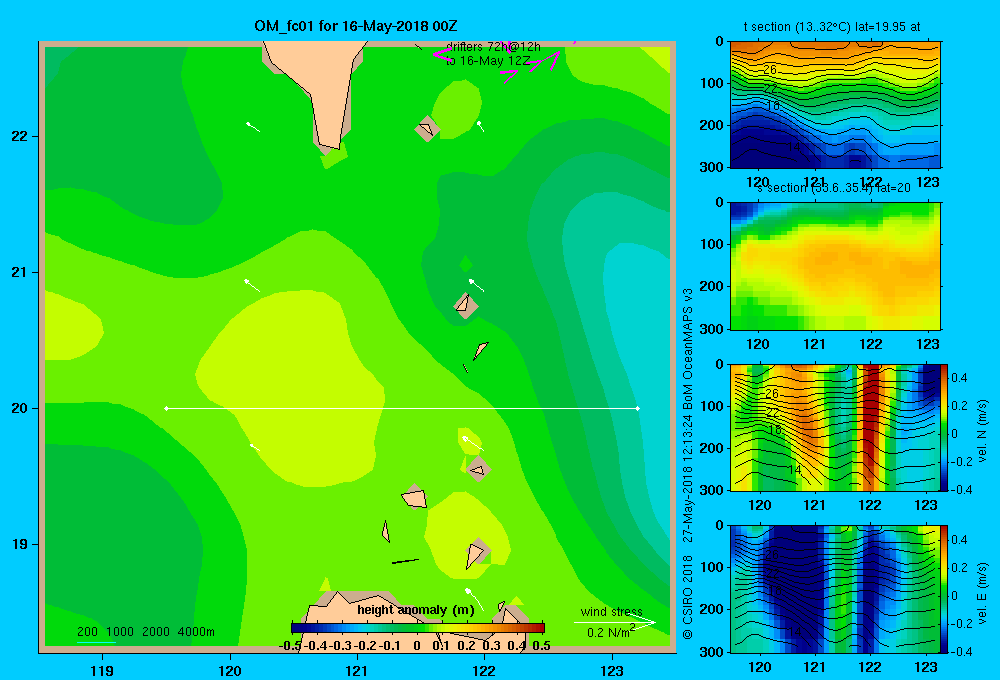Click the "to 16-May 12Z" label

click(x=488, y=61)
